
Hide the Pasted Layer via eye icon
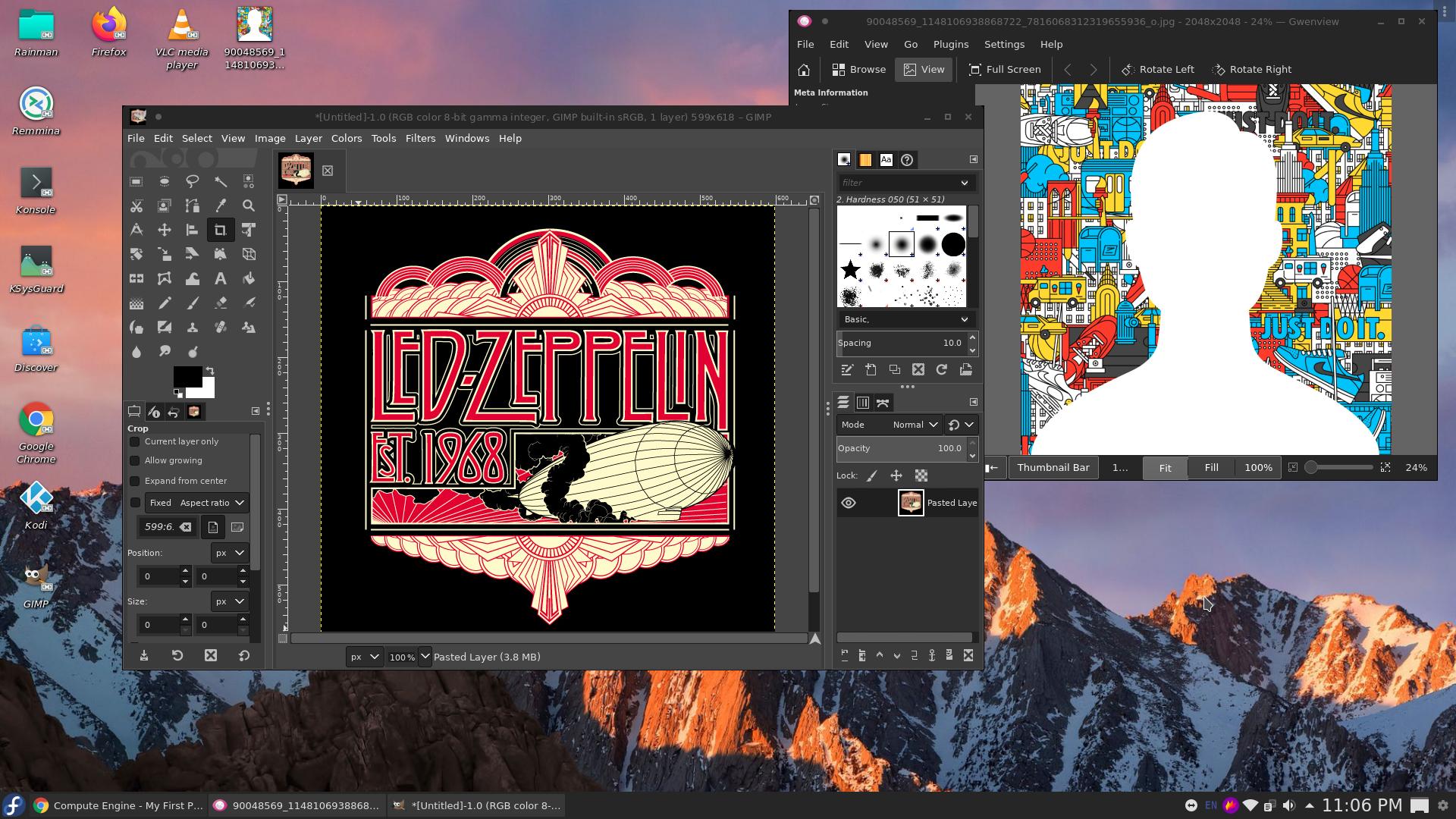(x=849, y=503)
